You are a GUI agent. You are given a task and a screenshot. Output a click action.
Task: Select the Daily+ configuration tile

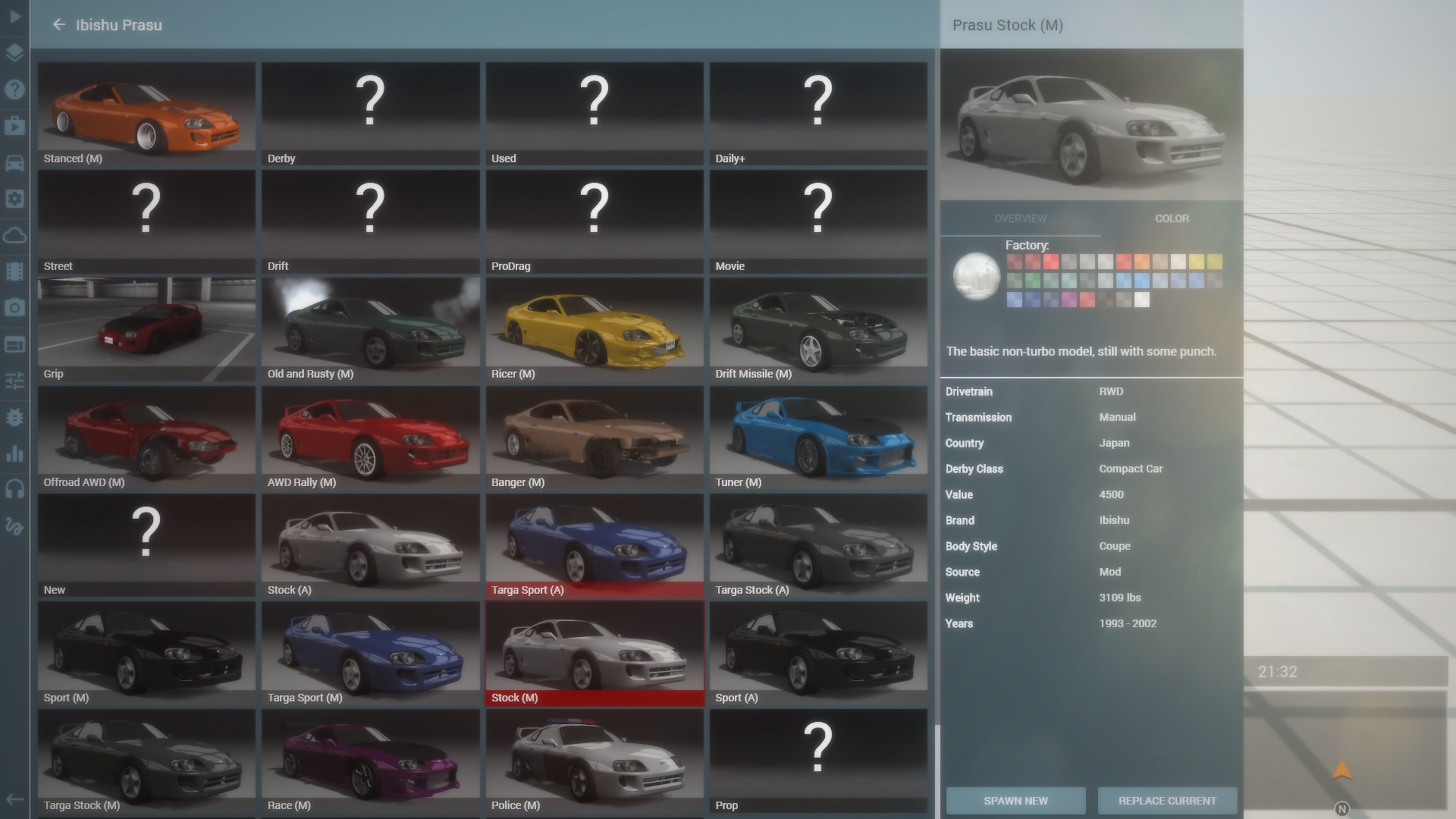pos(818,114)
